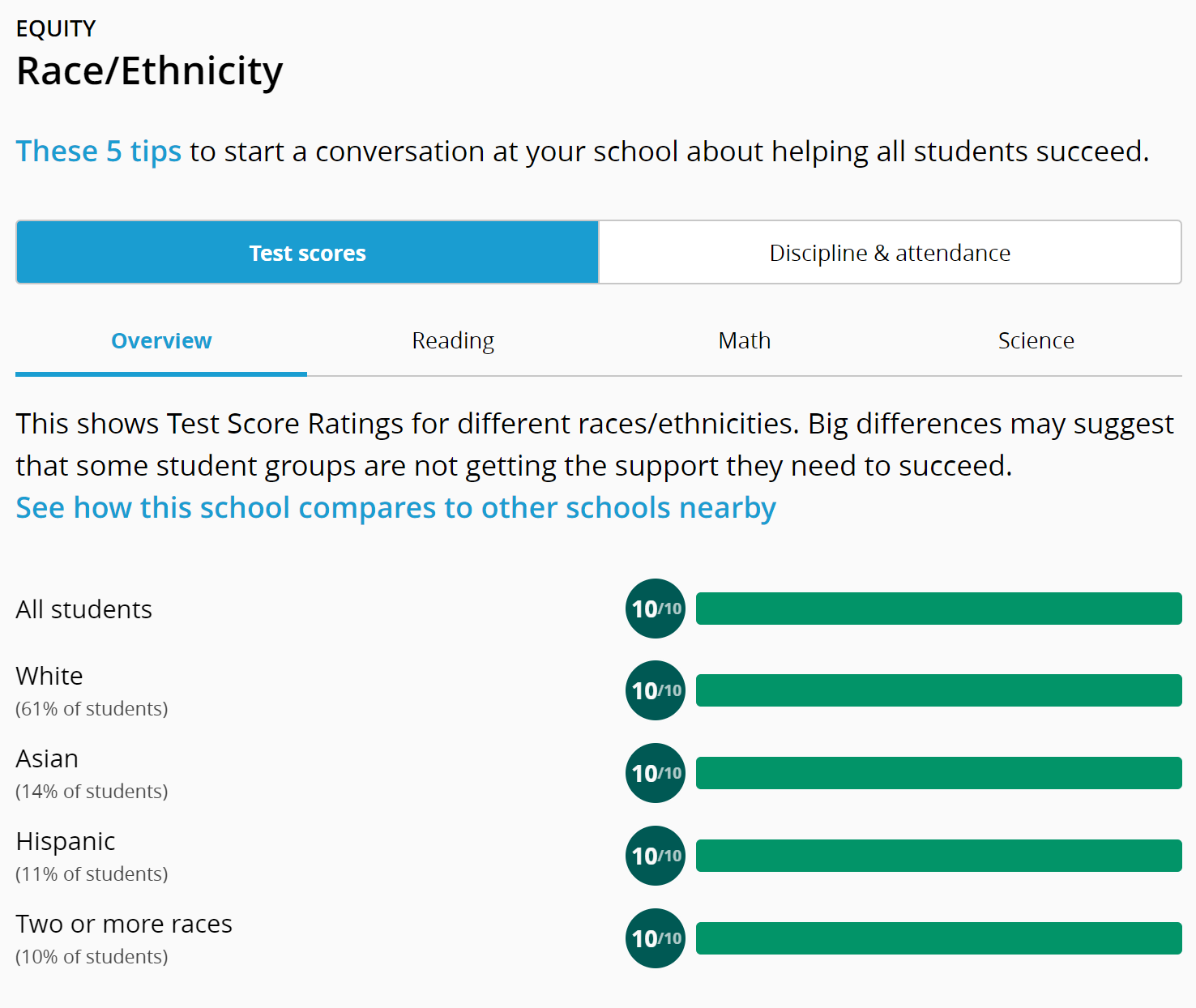Open the Reading tab
The height and width of the screenshot is (1008, 1196).
click(x=452, y=341)
